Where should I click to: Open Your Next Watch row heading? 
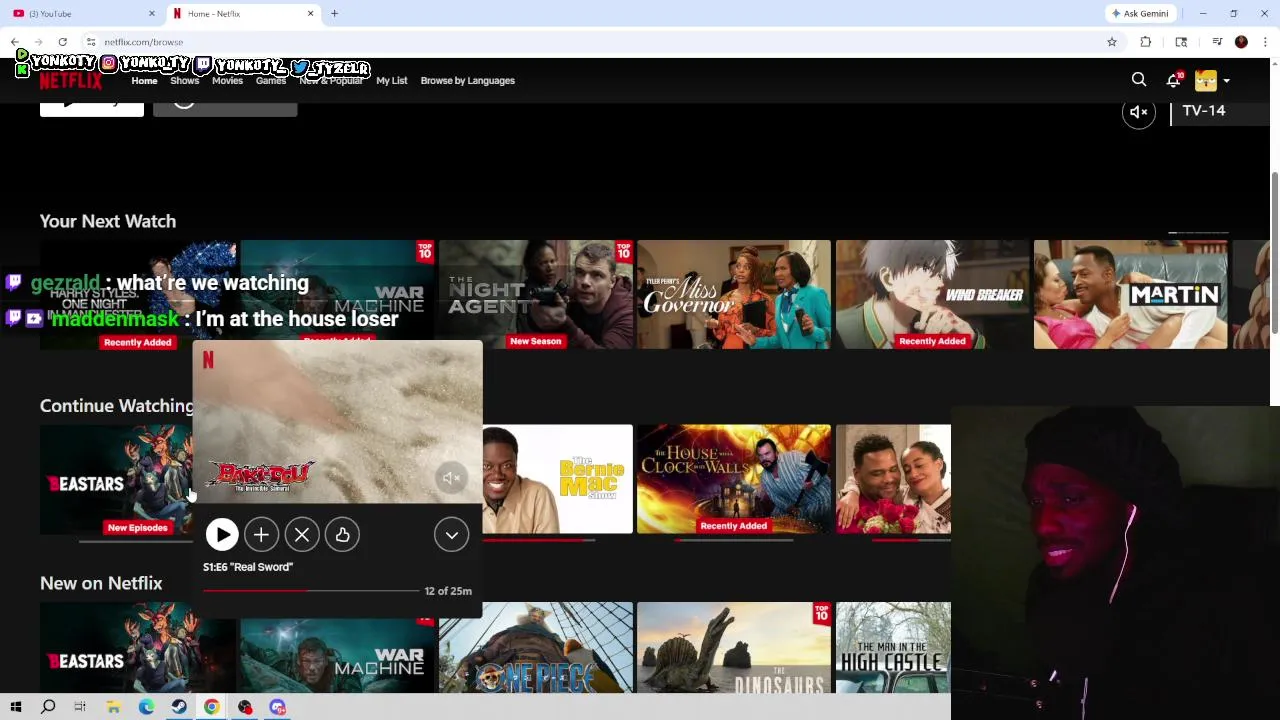coord(108,221)
